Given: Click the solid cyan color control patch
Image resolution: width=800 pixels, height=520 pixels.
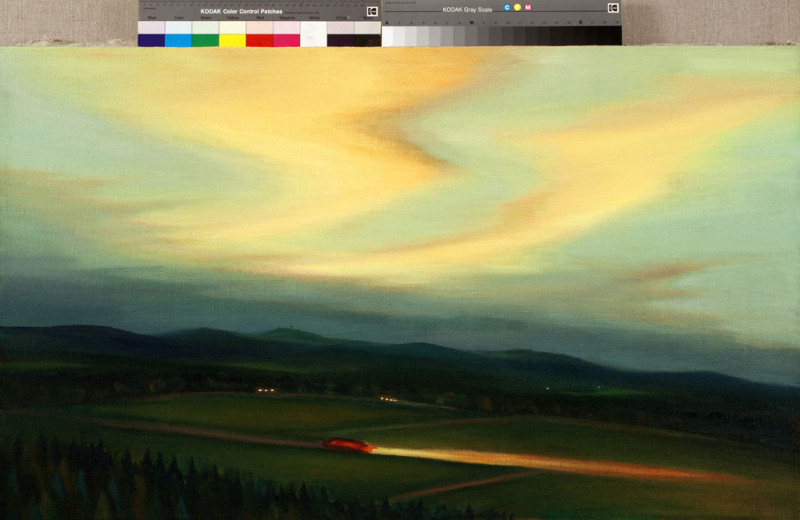Looking at the screenshot, I should click(x=178, y=40).
